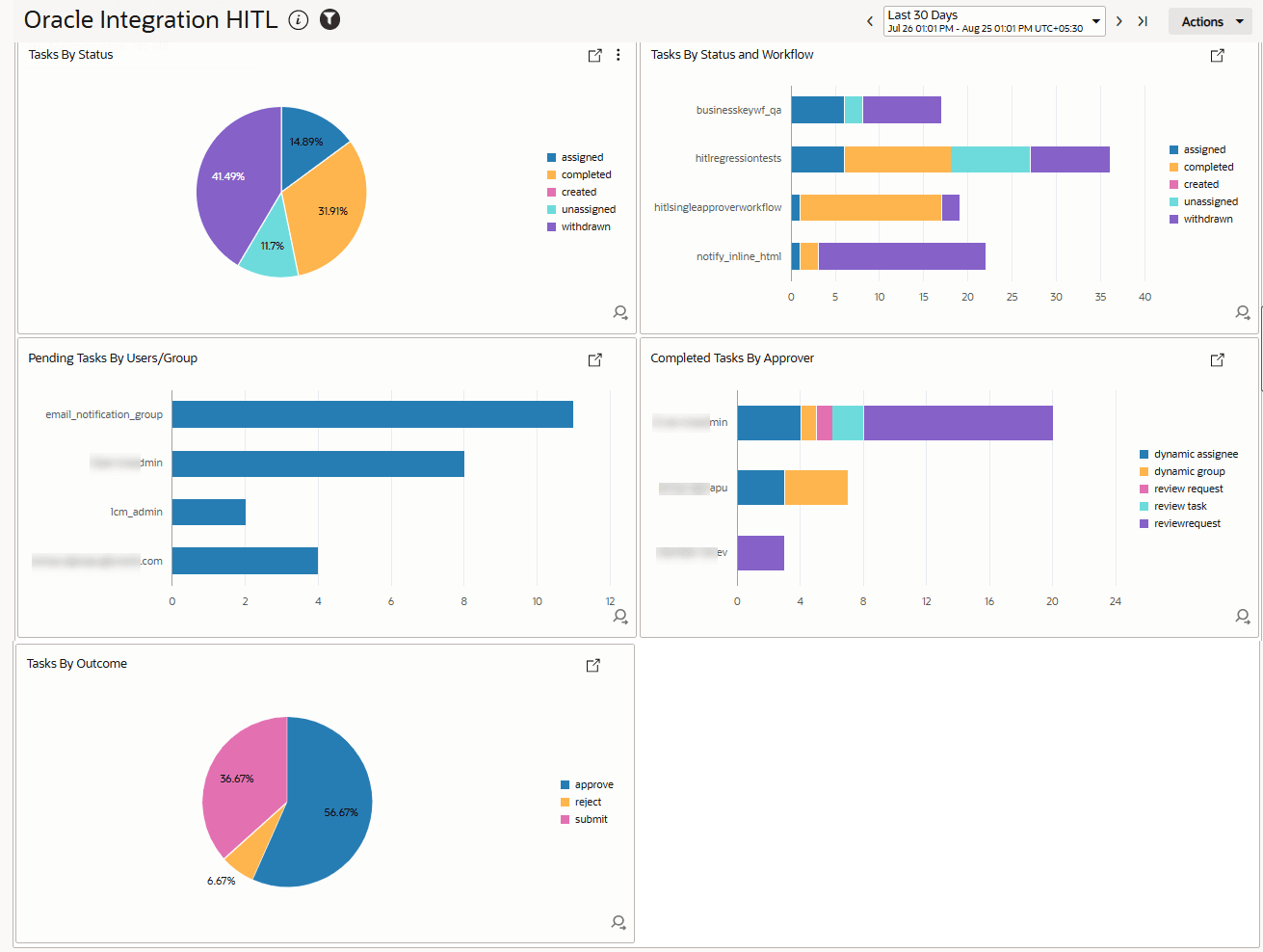Click the hitlregressiontests axis label
This screenshot has width=1263, height=952.
[738, 158]
